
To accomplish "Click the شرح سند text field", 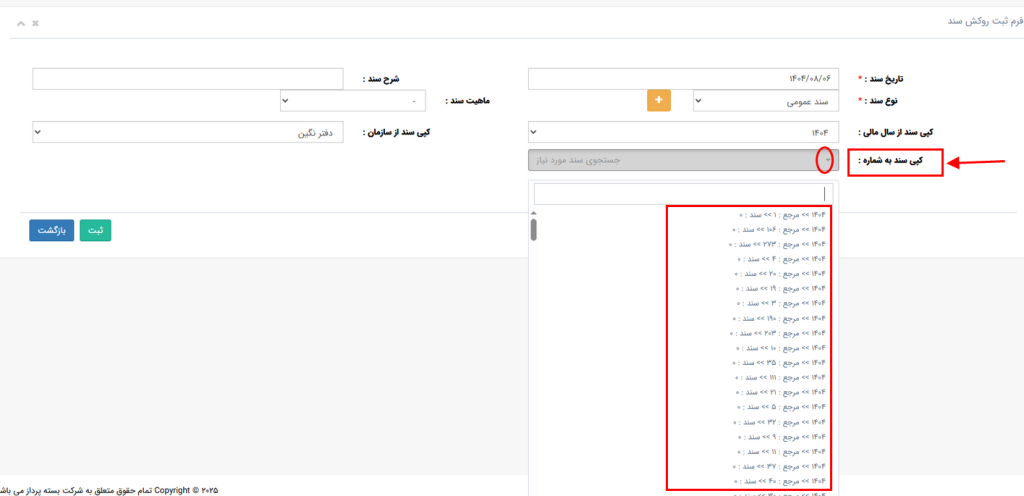I will coord(189,78).
